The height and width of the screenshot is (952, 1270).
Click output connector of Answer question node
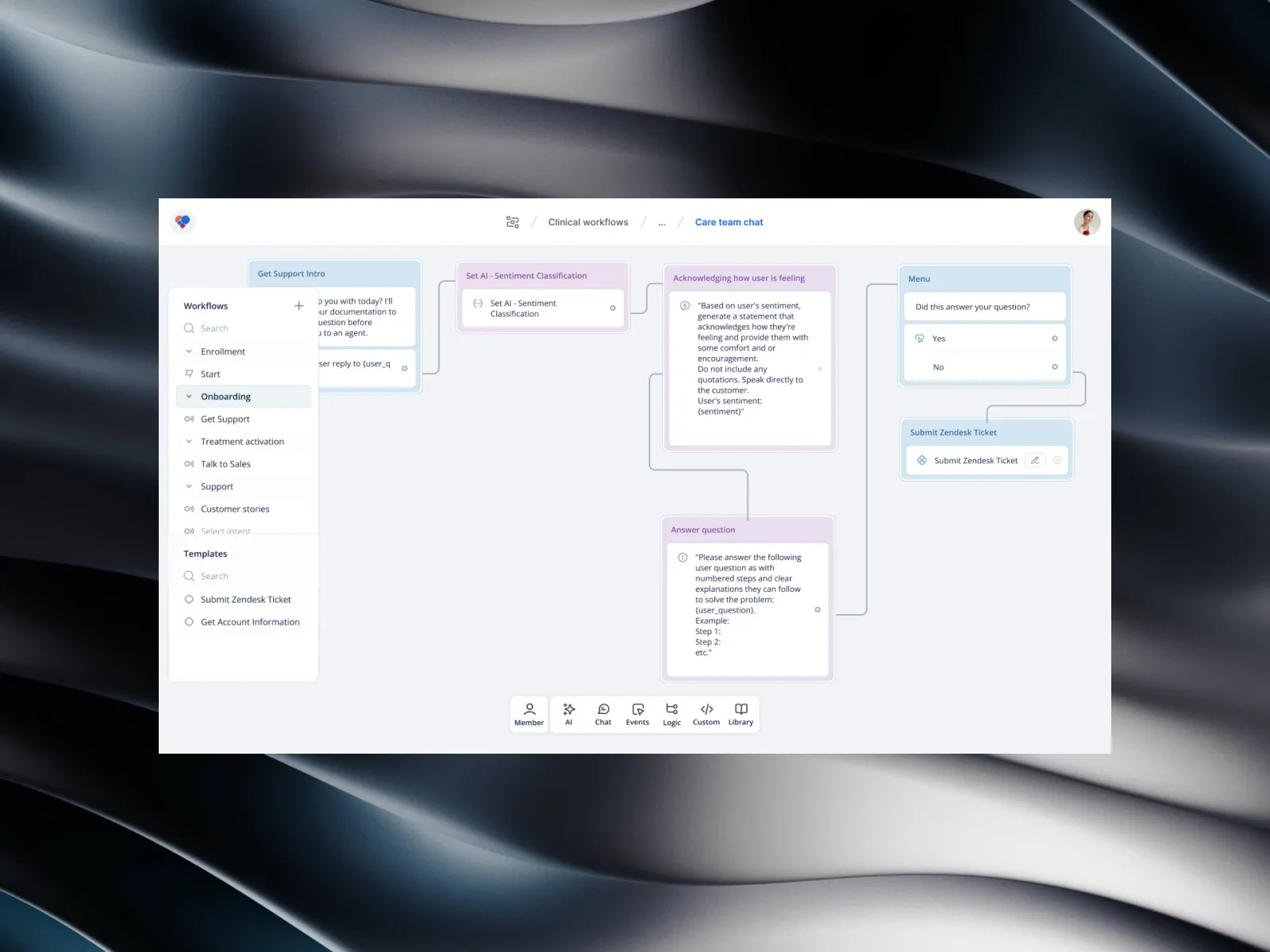pos(818,609)
